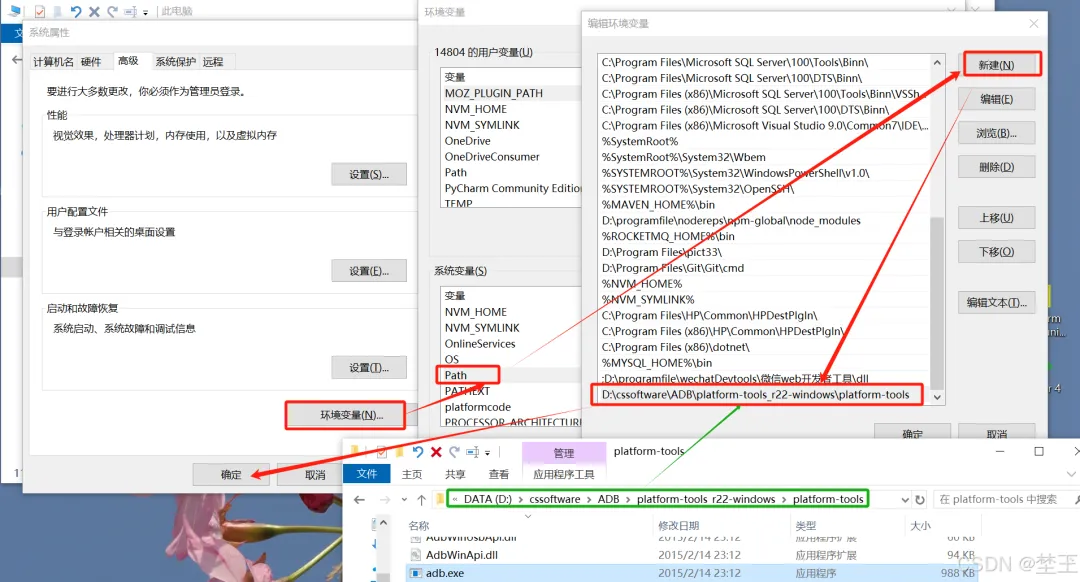Sort files by the 修改日期 column header
Image resolution: width=1080 pixels, height=582 pixels.
[x=678, y=526]
